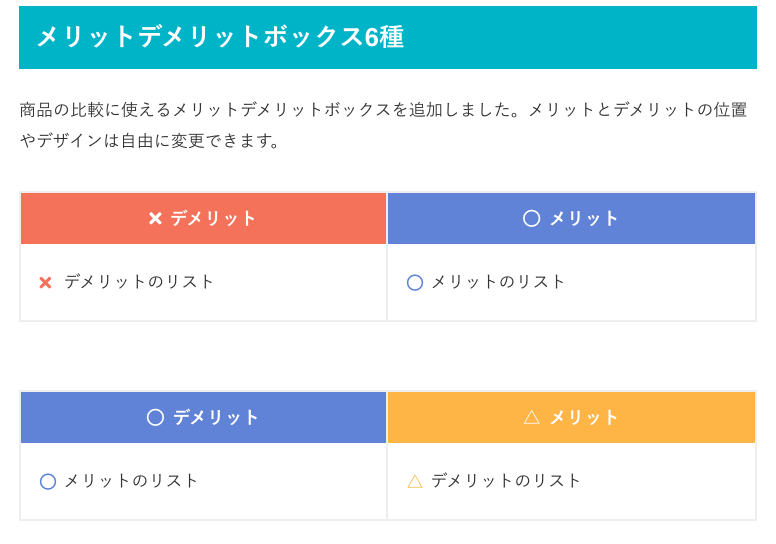The height and width of the screenshot is (544, 776).
Task: Click the intro paragraph starting with 商品の比較に
Action: [384, 125]
